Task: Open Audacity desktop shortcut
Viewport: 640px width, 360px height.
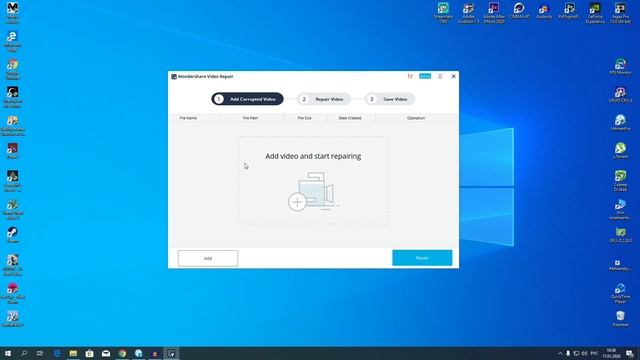Action: click(544, 11)
